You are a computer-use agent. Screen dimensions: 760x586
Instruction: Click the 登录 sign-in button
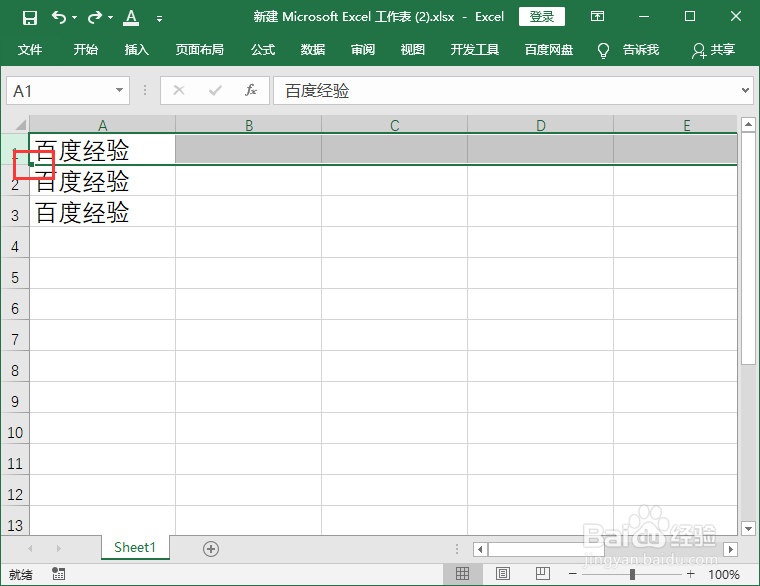click(x=541, y=16)
